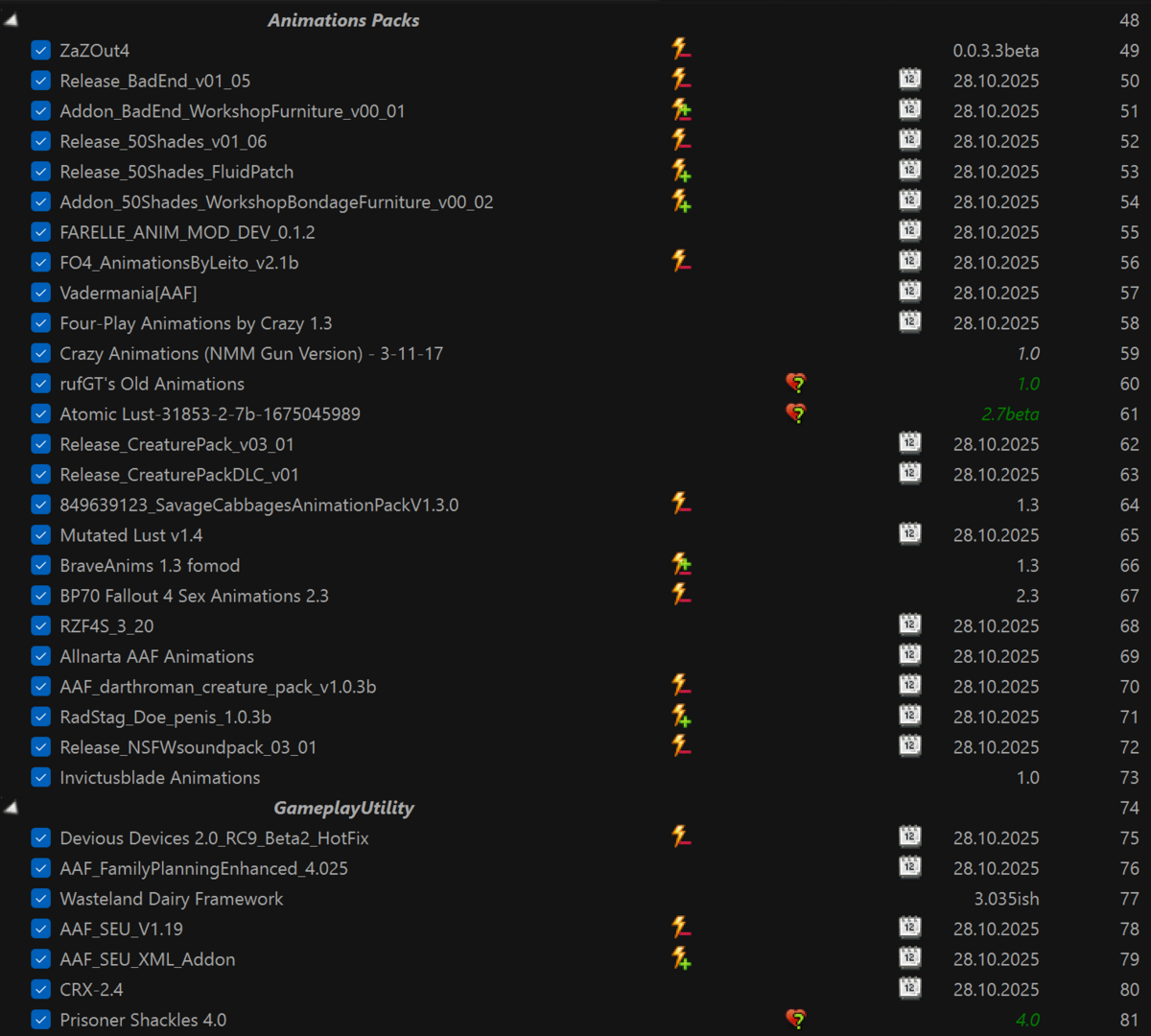This screenshot has height=1036, width=1151.
Task: Select the BraveAnims 1.3 fomod name
Action: (150, 566)
